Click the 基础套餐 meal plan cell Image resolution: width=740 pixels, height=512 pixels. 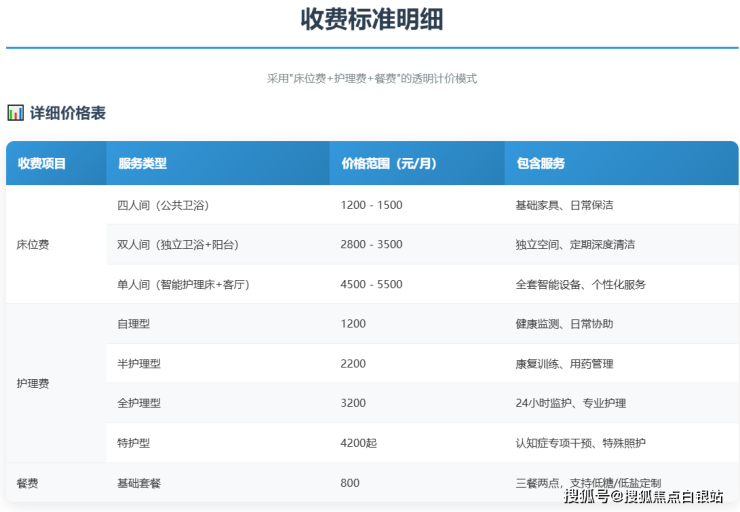[139, 483]
